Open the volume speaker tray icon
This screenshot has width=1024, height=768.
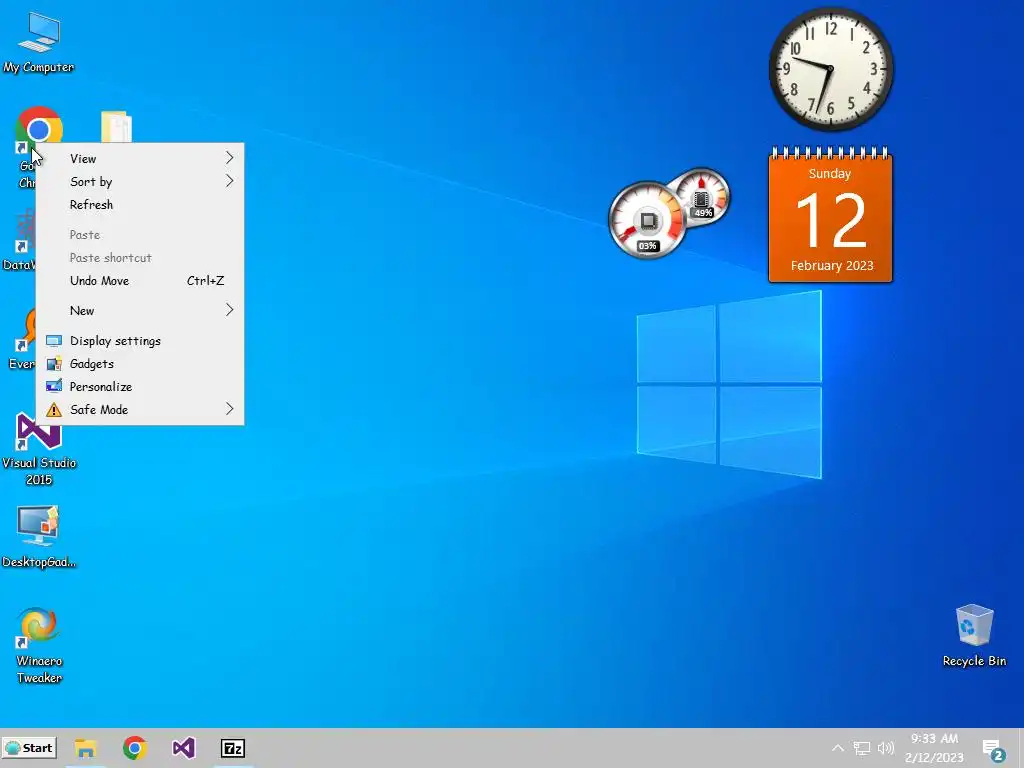(x=886, y=748)
